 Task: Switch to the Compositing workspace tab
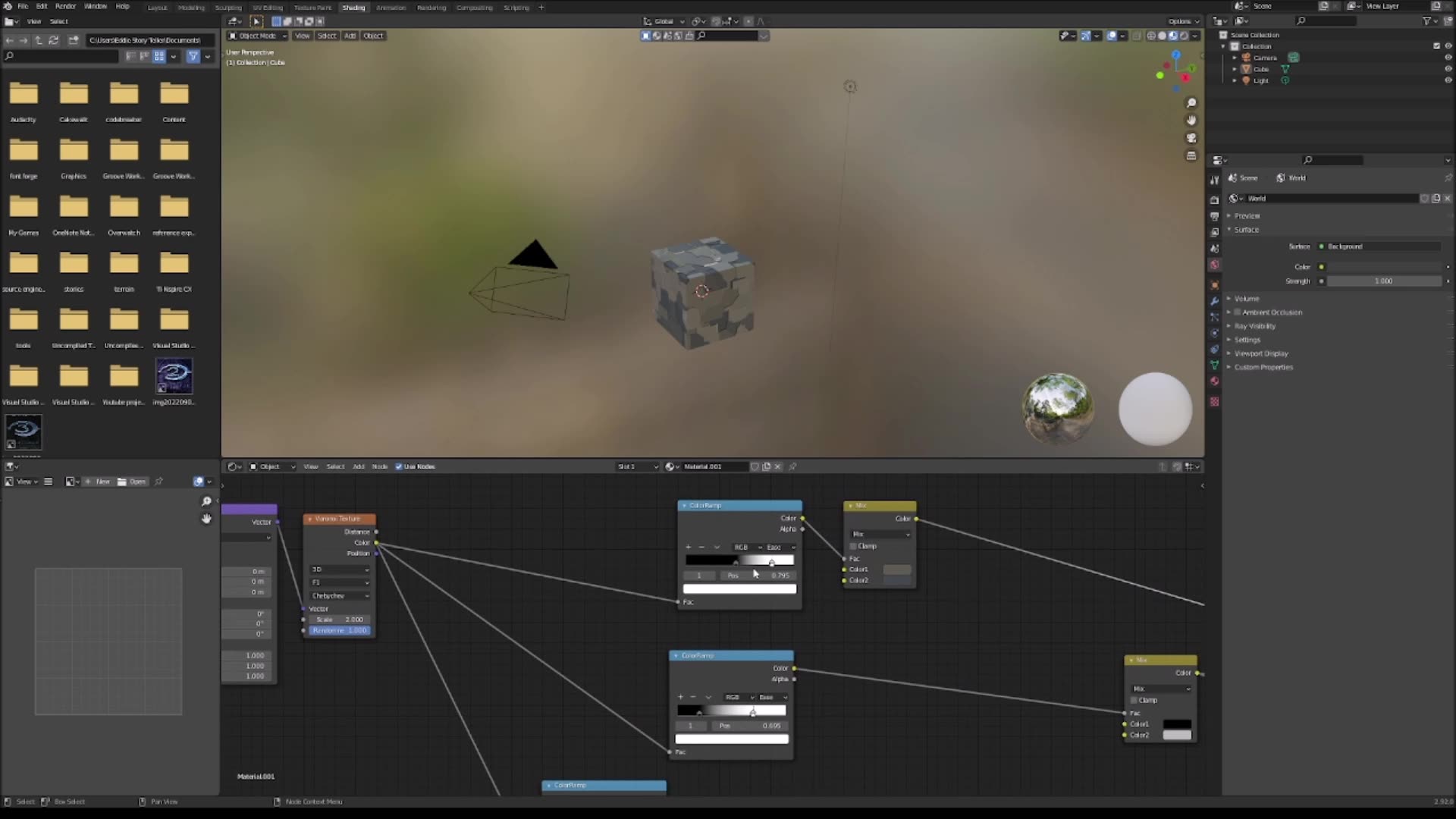[x=474, y=7]
